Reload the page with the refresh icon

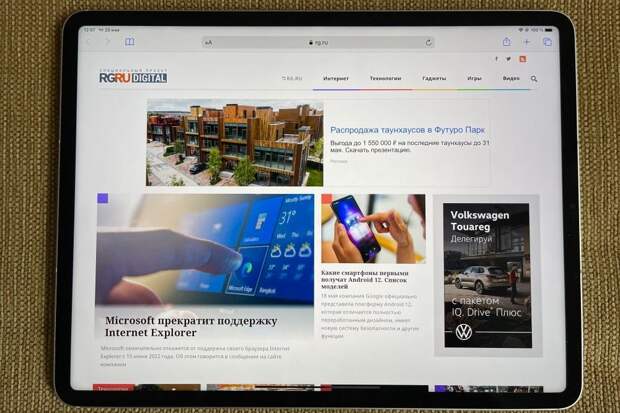point(429,42)
